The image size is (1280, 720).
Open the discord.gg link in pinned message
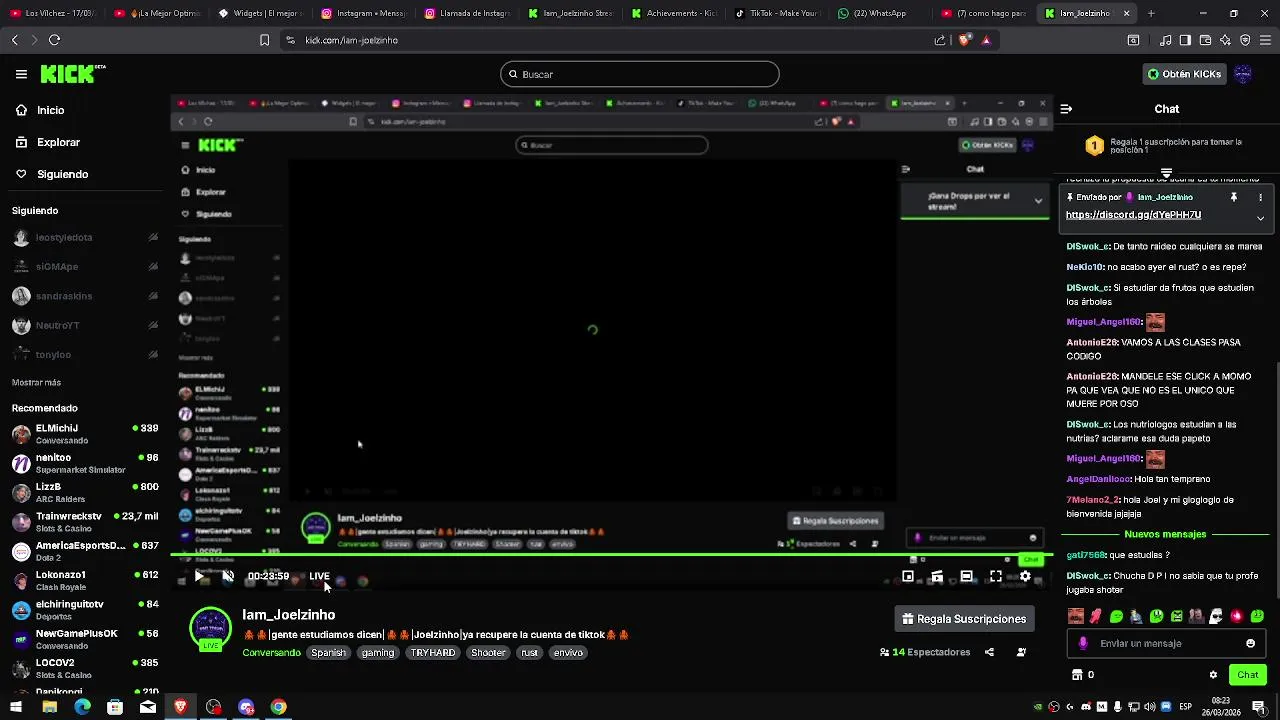tap(1133, 215)
